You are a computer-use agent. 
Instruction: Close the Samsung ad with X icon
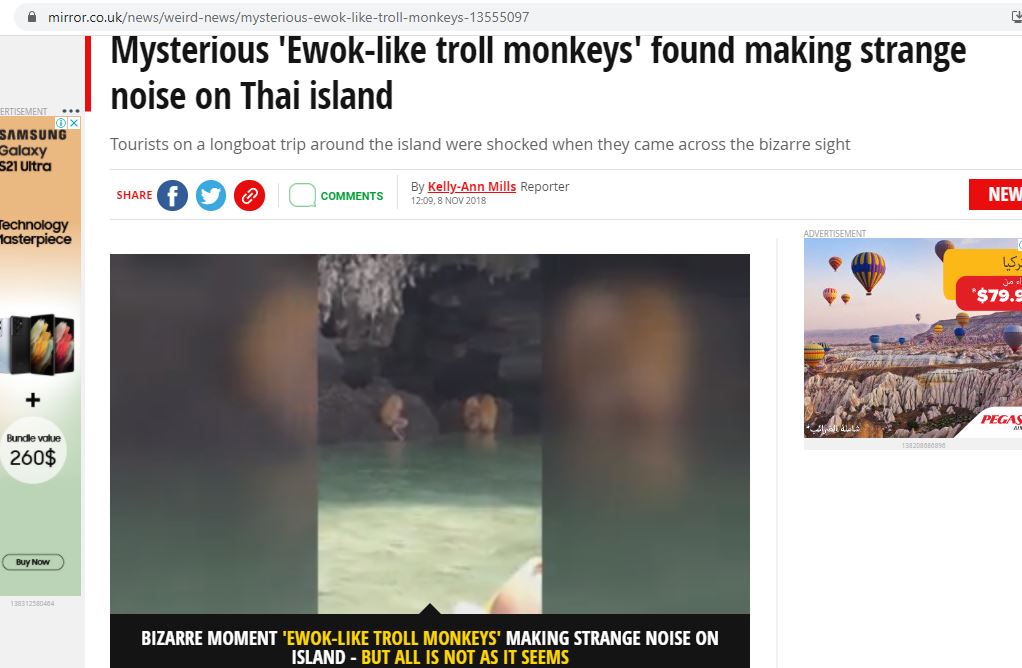[74, 123]
